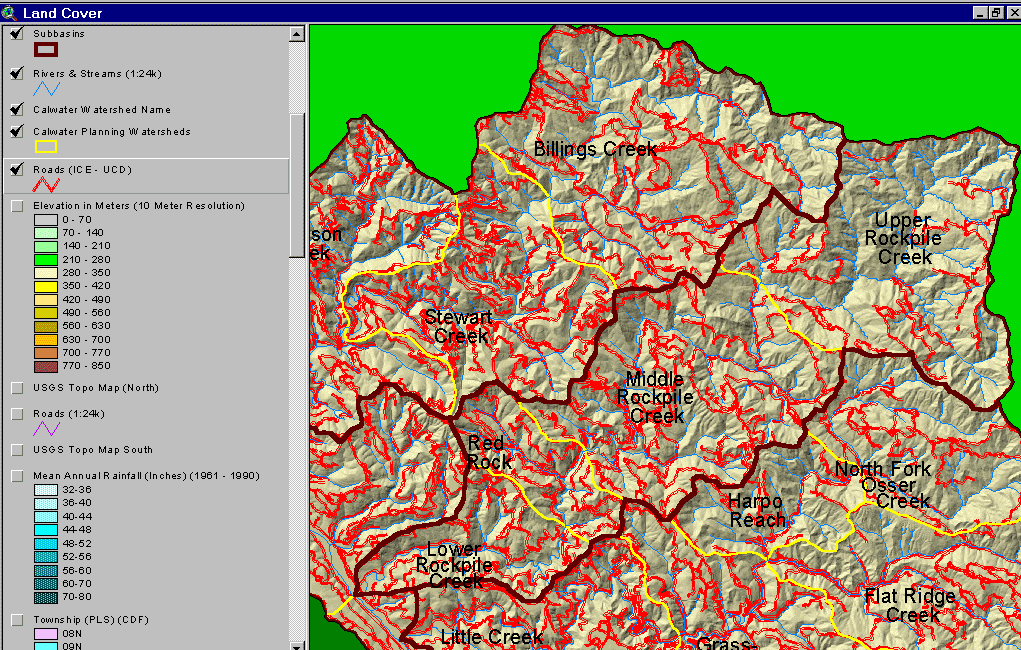
Task: Select the 420 - 490 elevation swatch
Action: (x=46, y=300)
